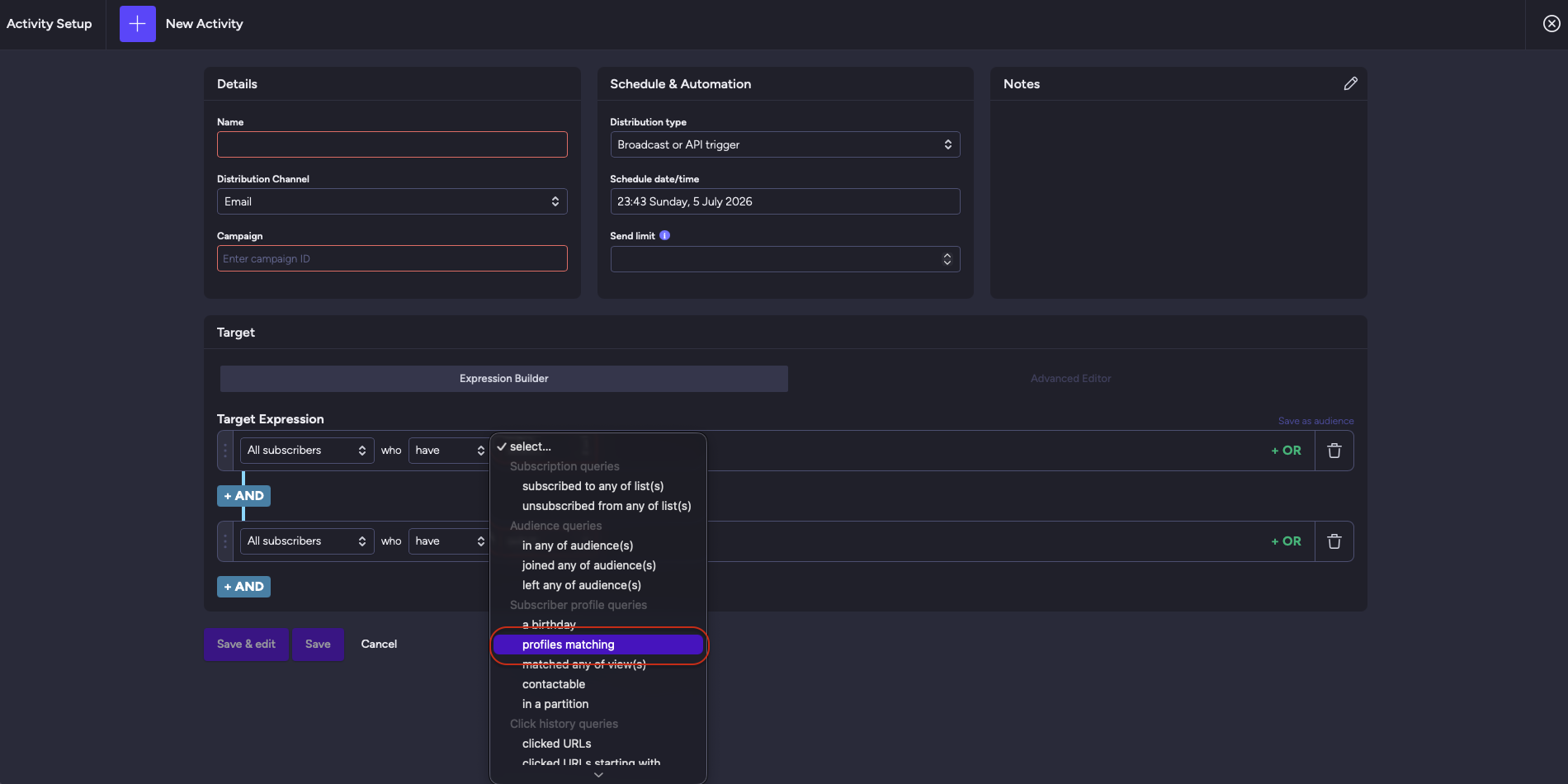The height and width of the screenshot is (784, 1568).
Task: Open the Send limit dropdown
Action: (785, 259)
